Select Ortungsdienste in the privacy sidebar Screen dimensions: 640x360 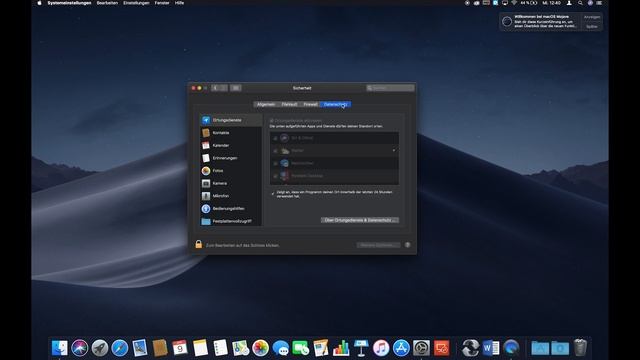231,120
